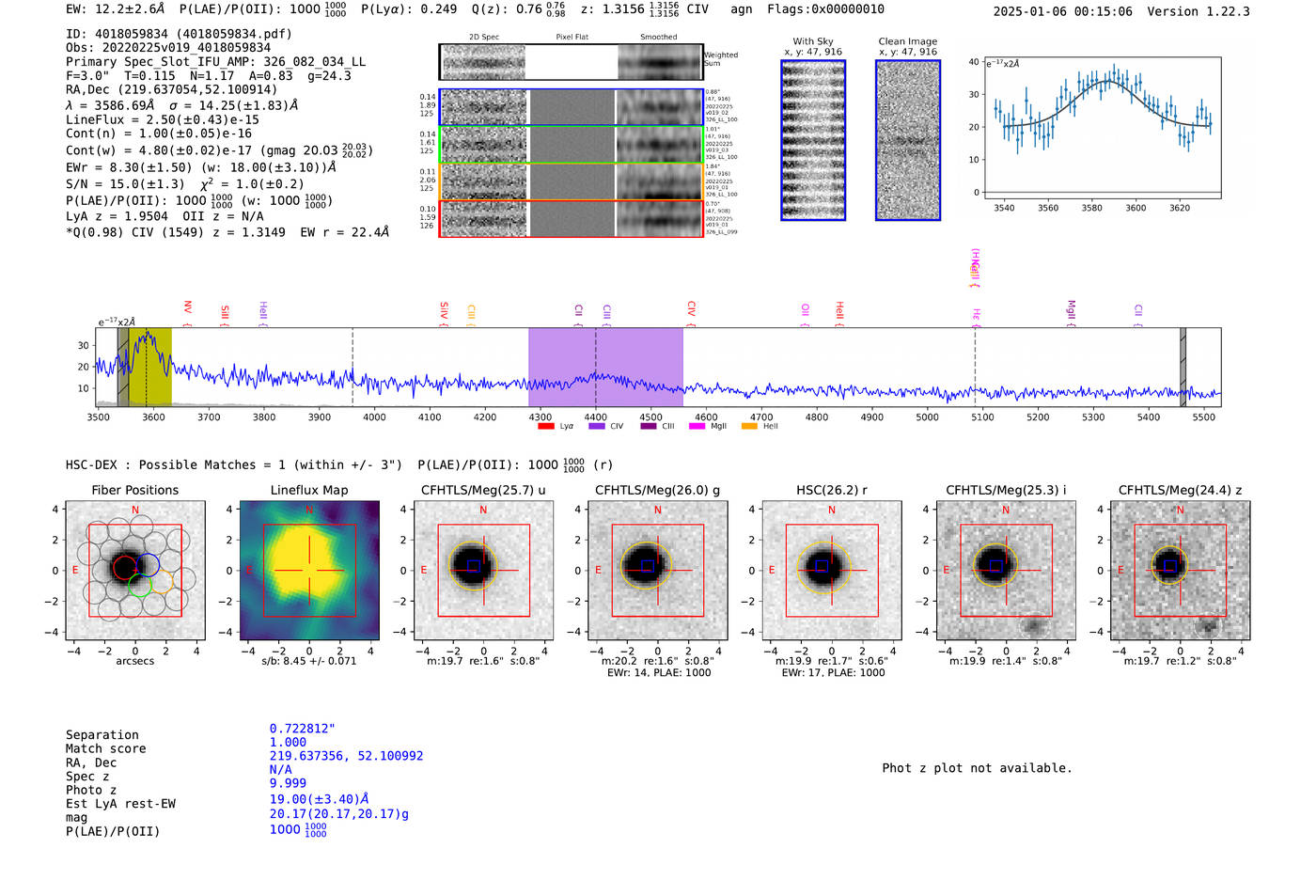
Task: Open the HSC(26.2) r image
Action: [832, 571]
